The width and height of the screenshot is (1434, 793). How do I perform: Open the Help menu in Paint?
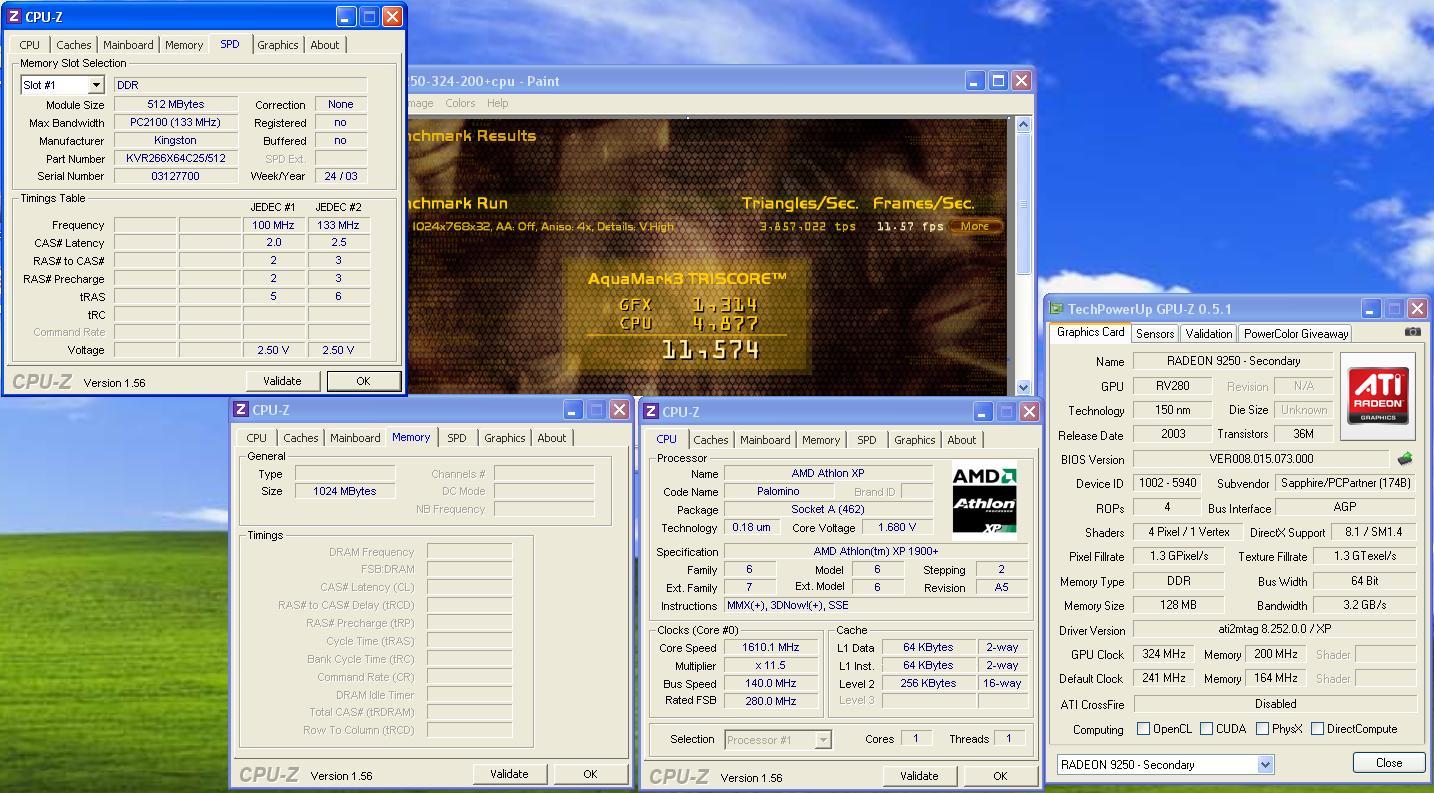point(497,103)
